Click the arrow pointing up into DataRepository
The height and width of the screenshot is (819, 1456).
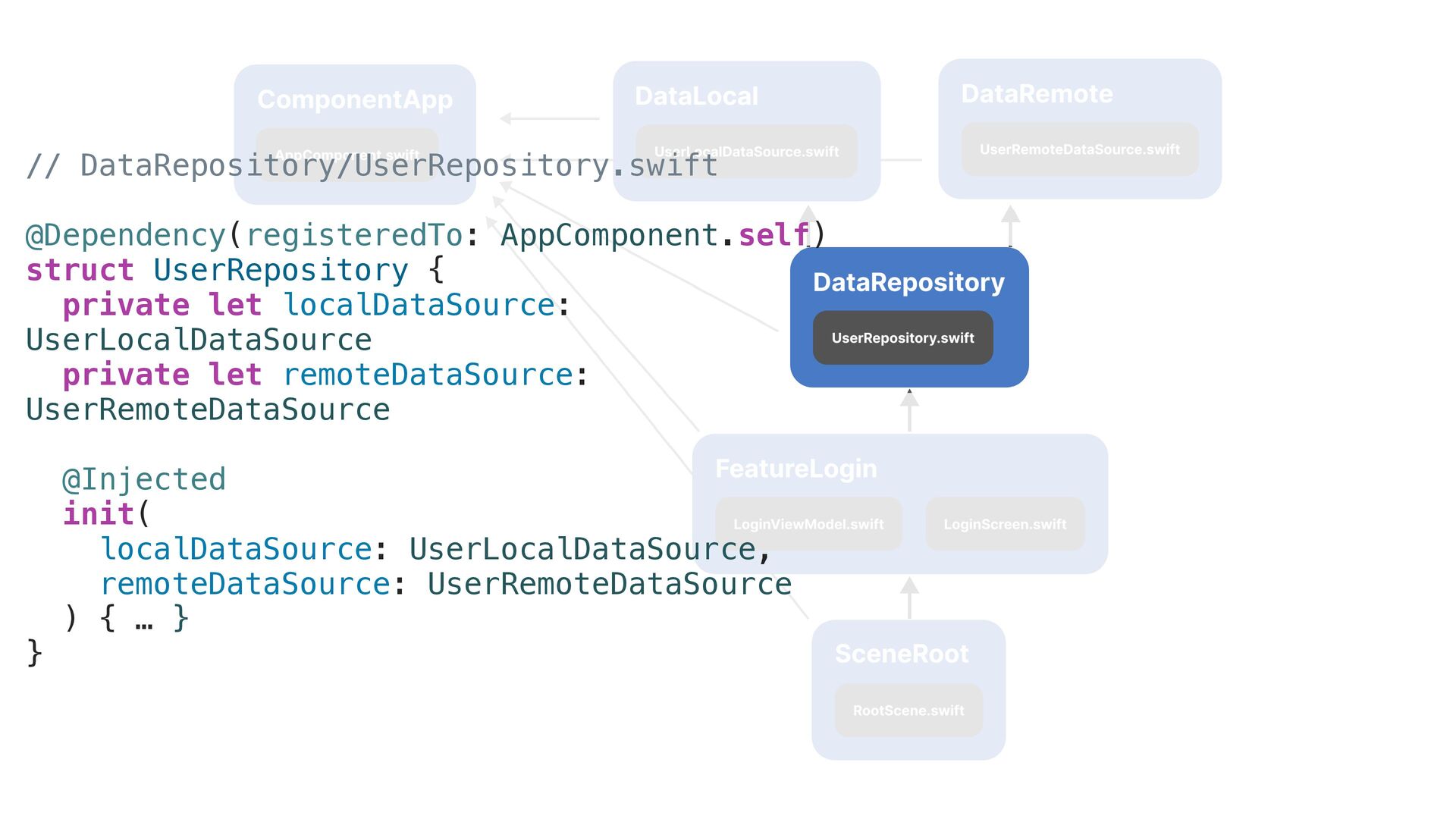[909, 410]
